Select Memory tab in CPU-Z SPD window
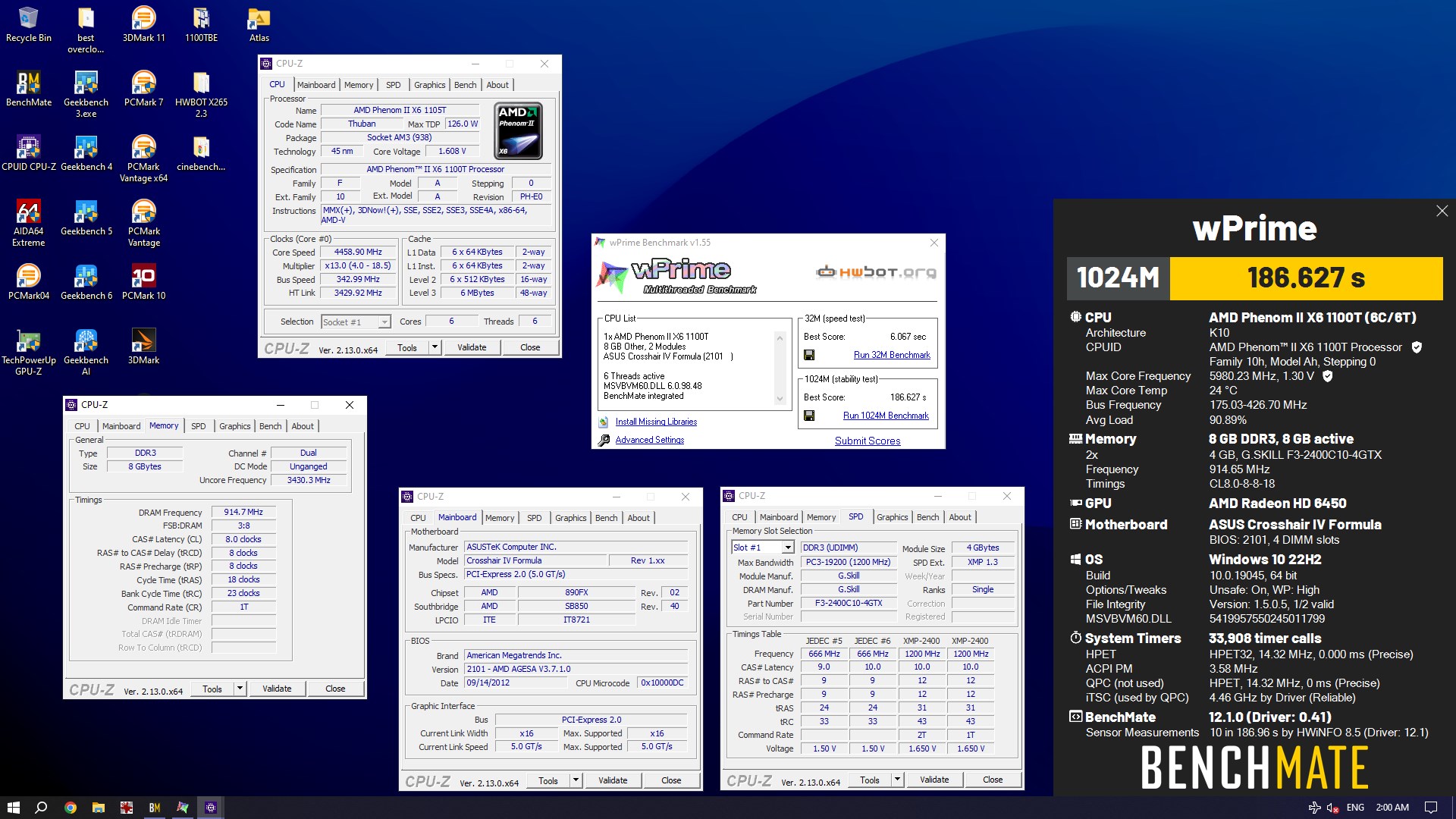Viewport: 1456px width, 819px height. (821, 517)
